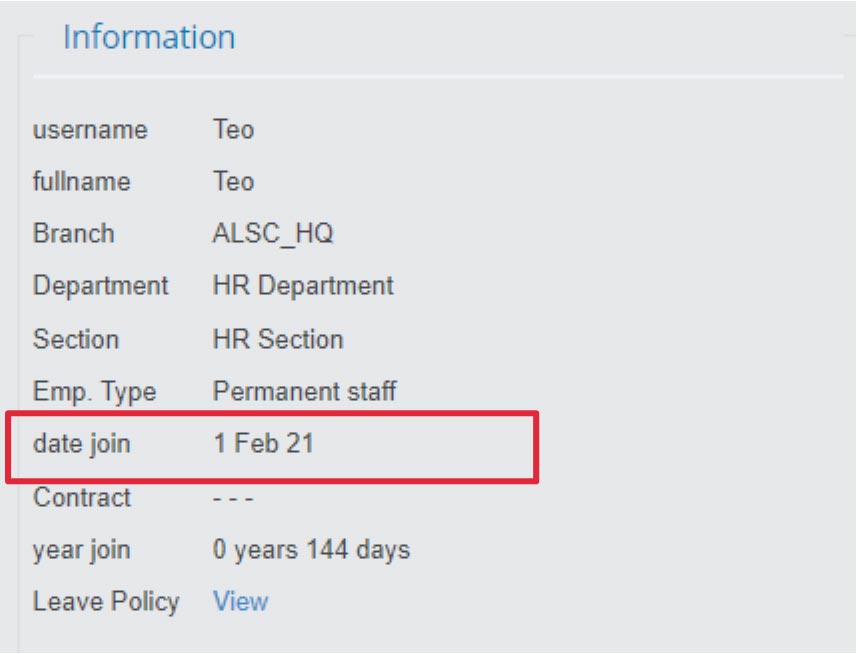Click the Contract dashes value

coord(233,498)
